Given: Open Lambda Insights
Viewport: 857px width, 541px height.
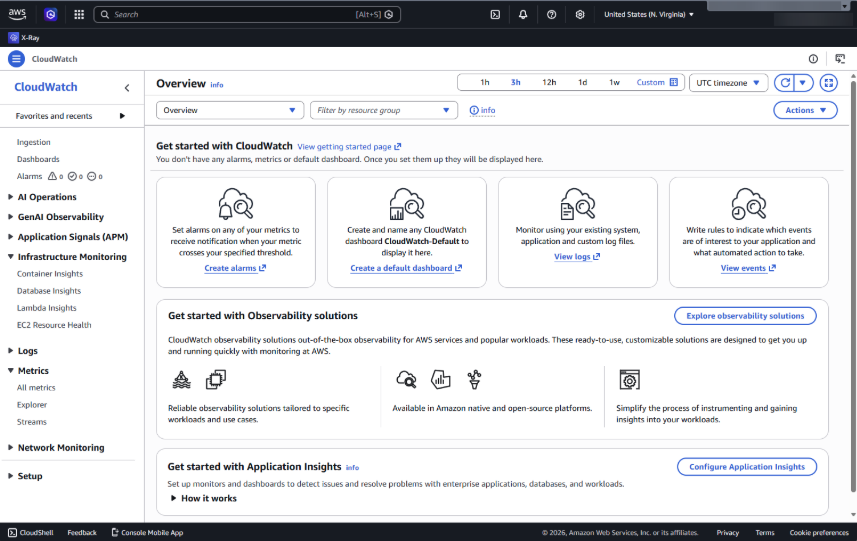Looking at the screenshot, I should [x=46, y=308].
